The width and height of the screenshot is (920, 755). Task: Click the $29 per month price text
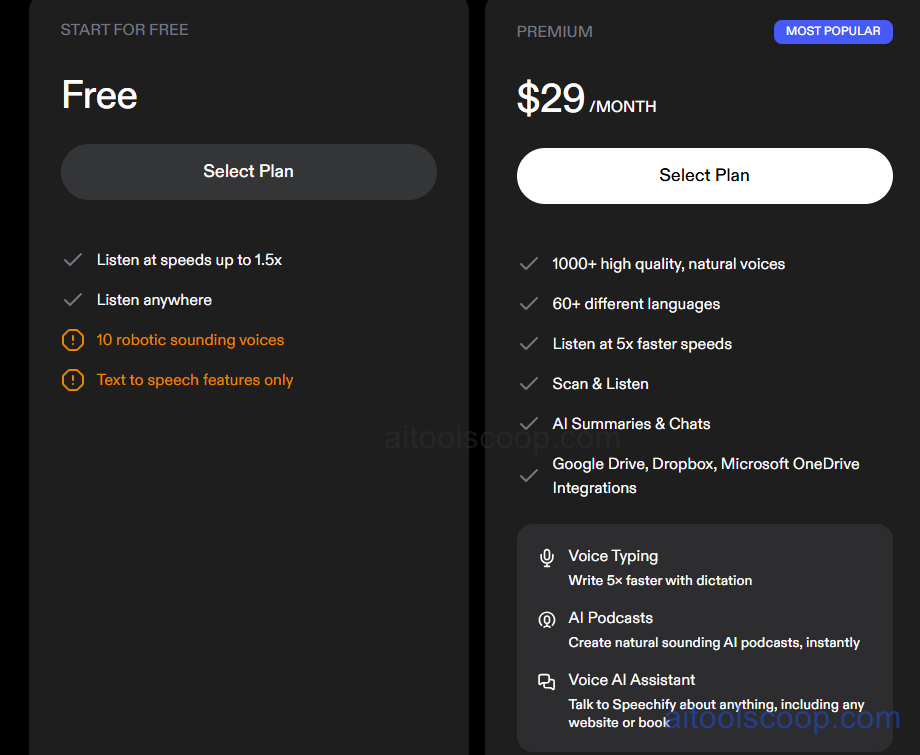click(x=586, y=100)
